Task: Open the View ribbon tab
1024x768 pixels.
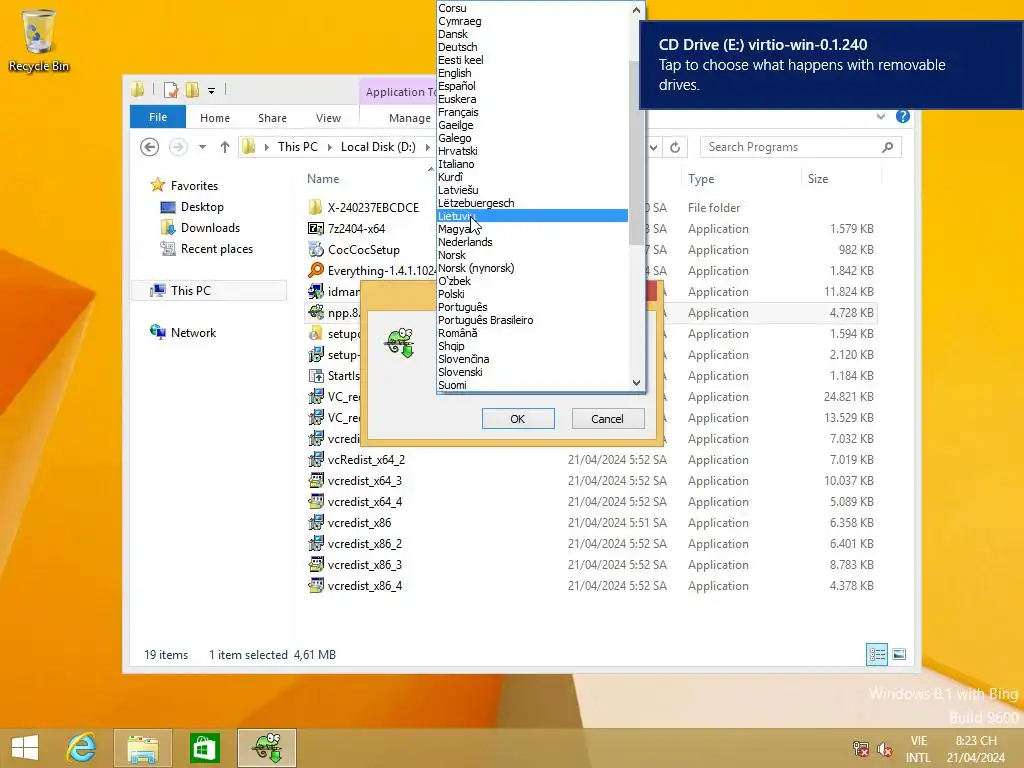Action: [328, 118]
